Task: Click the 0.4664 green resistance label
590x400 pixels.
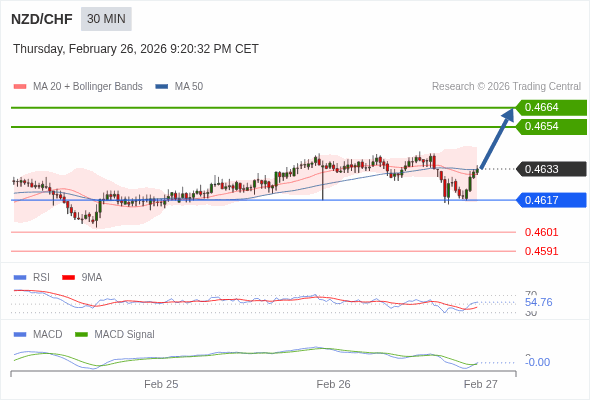Action: pos(551,108)
